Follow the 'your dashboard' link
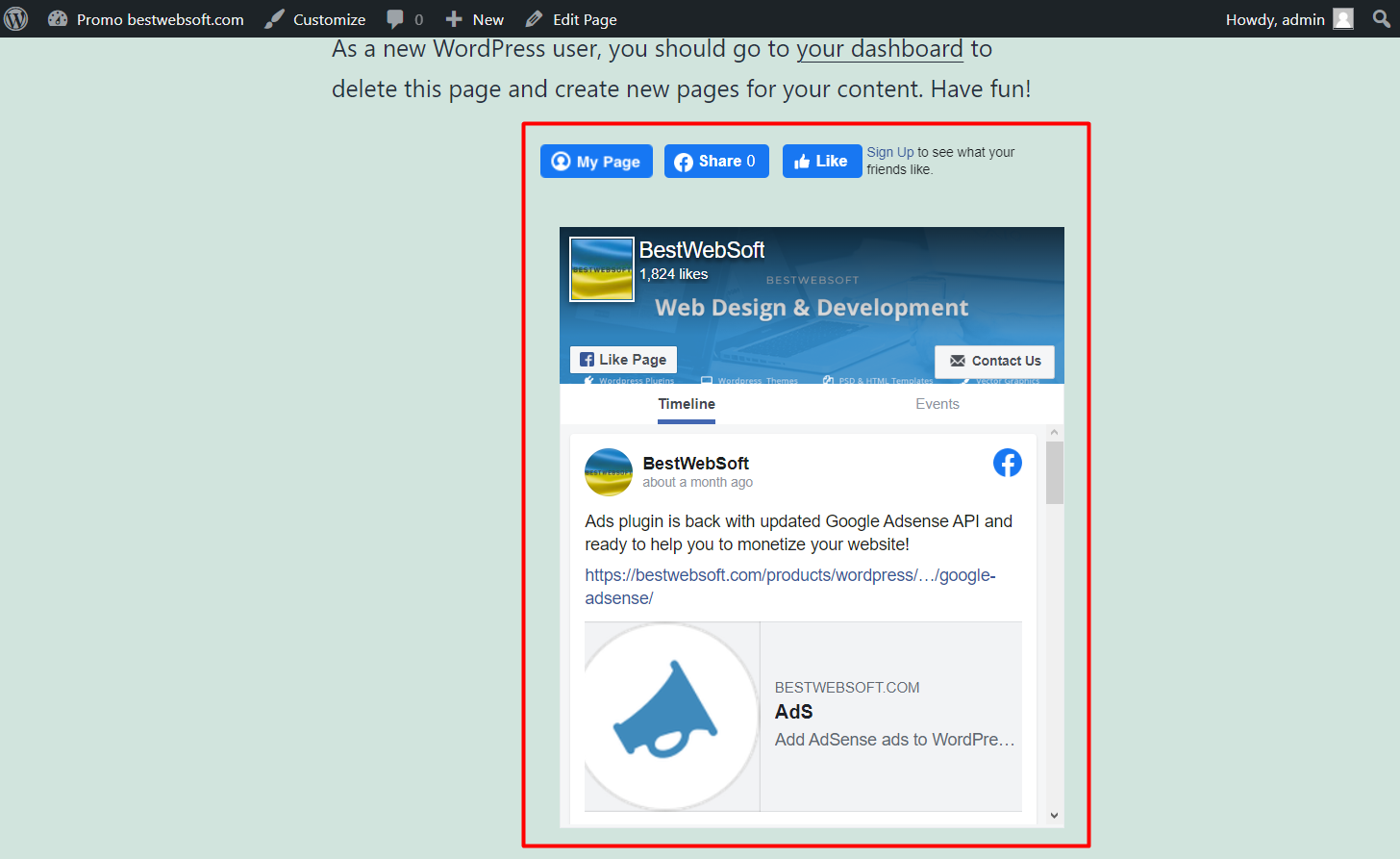Image resolution: width=1400 pixels, height=859 pixels. (x=880, y=49)
